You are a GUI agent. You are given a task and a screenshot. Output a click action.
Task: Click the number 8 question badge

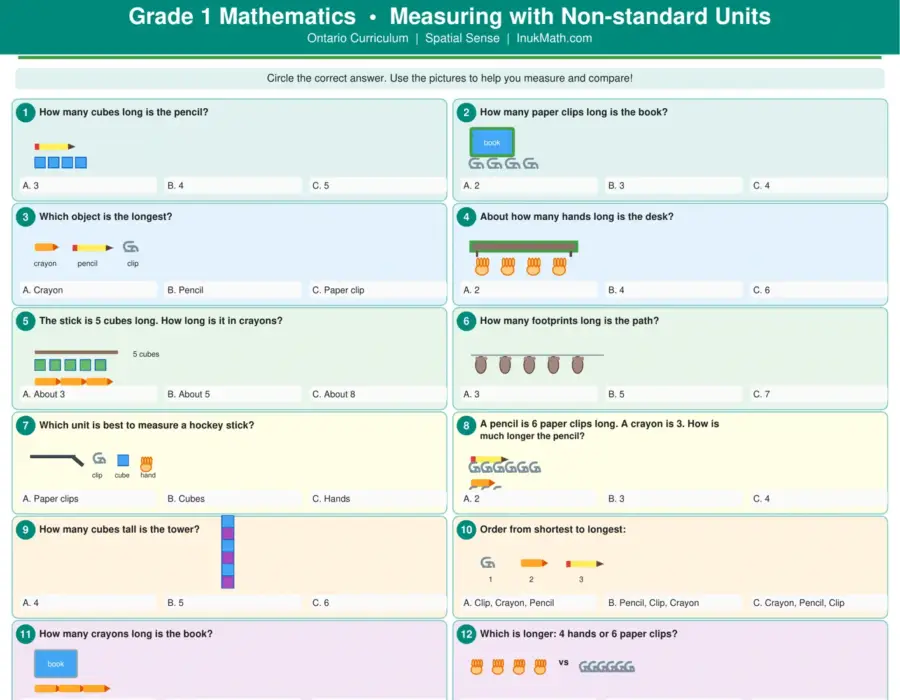[466, 426]
